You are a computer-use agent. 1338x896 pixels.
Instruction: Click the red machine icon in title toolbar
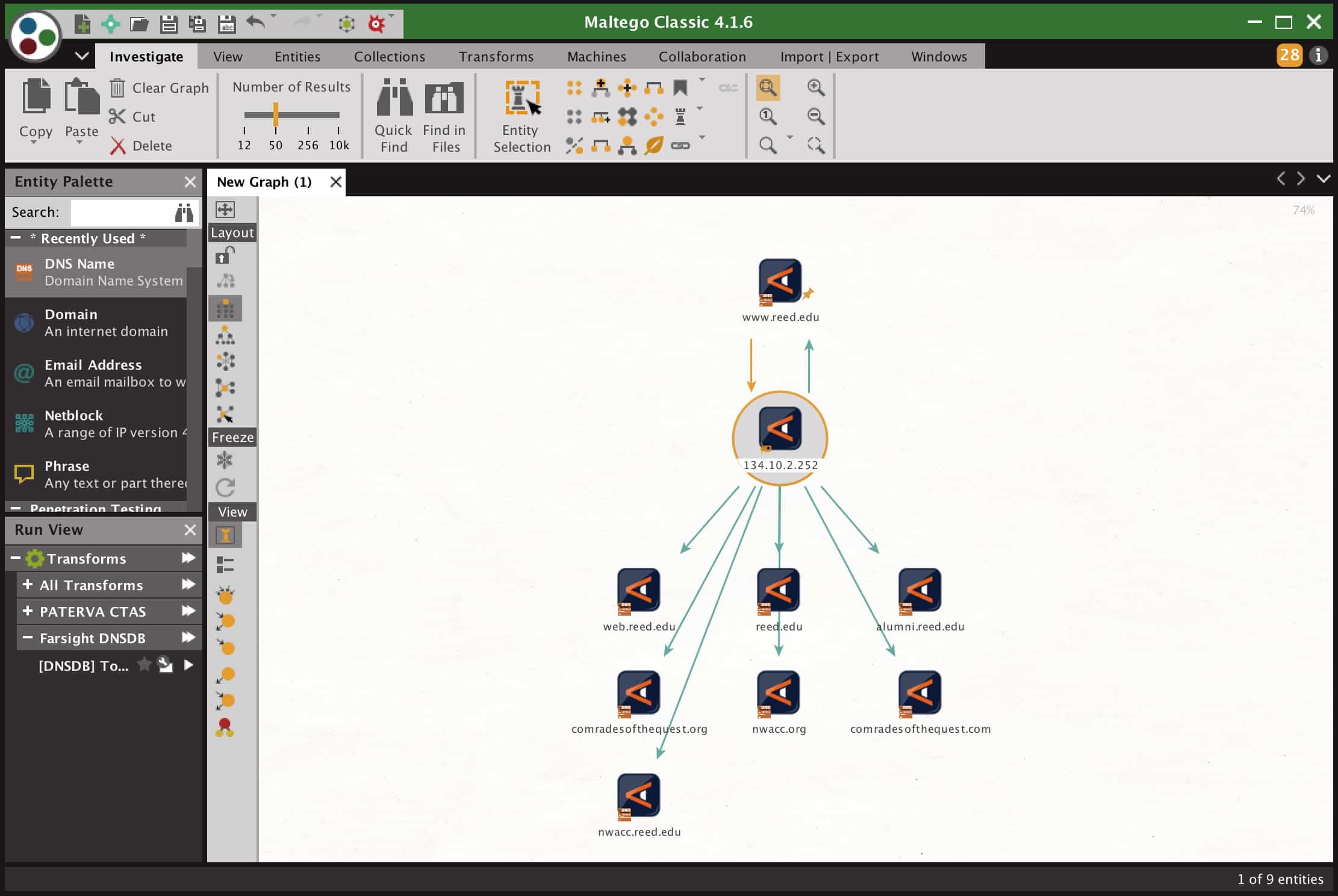(376, 24)
